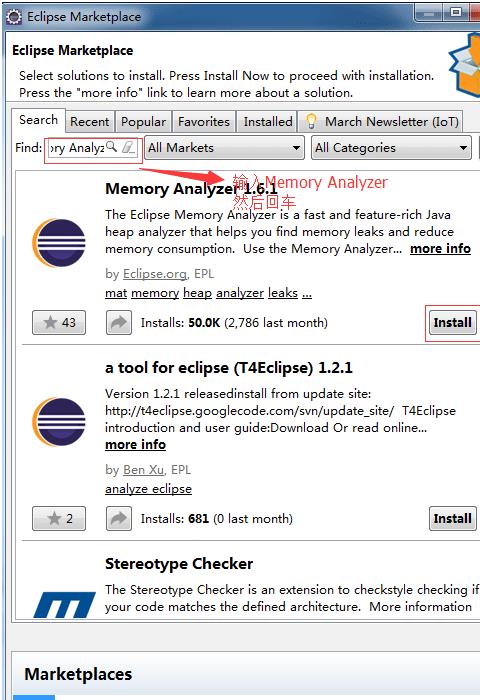Clear the Find field with eraser icon

pos(129,147)
